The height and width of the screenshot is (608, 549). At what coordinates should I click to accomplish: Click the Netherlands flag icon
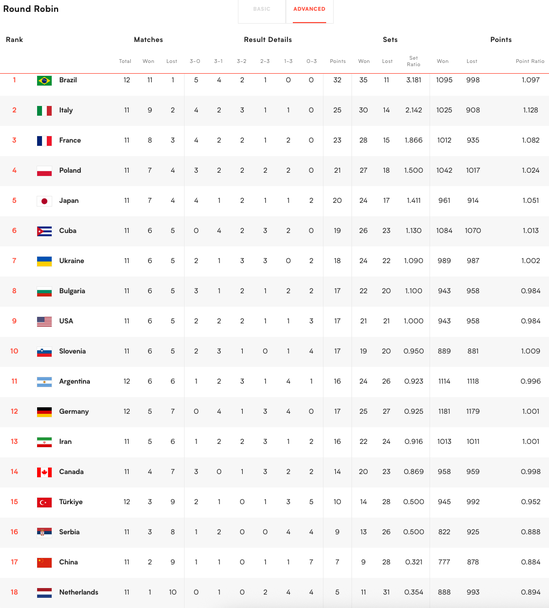44,593
